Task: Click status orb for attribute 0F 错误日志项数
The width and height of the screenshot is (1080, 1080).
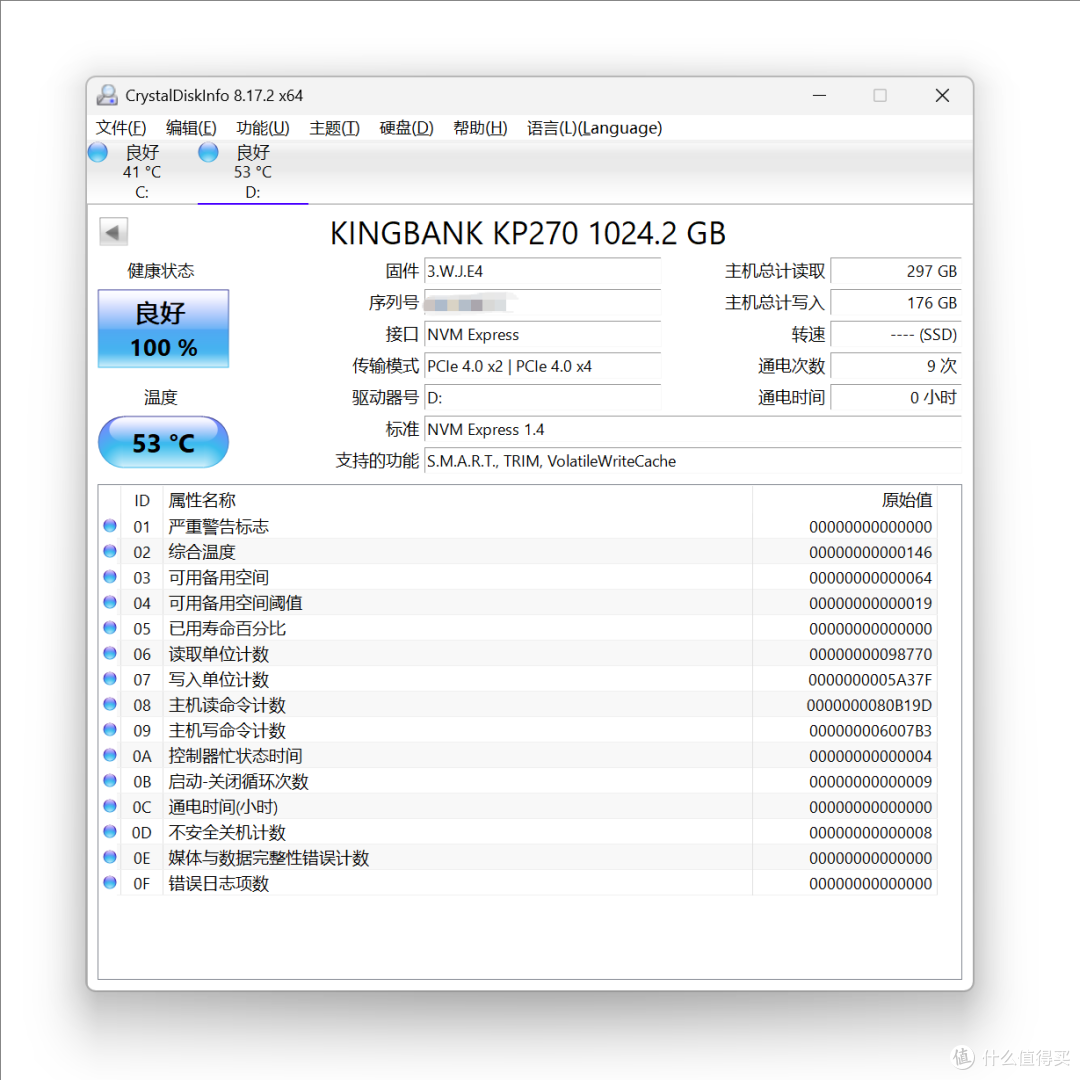Action: pos(110,883)
